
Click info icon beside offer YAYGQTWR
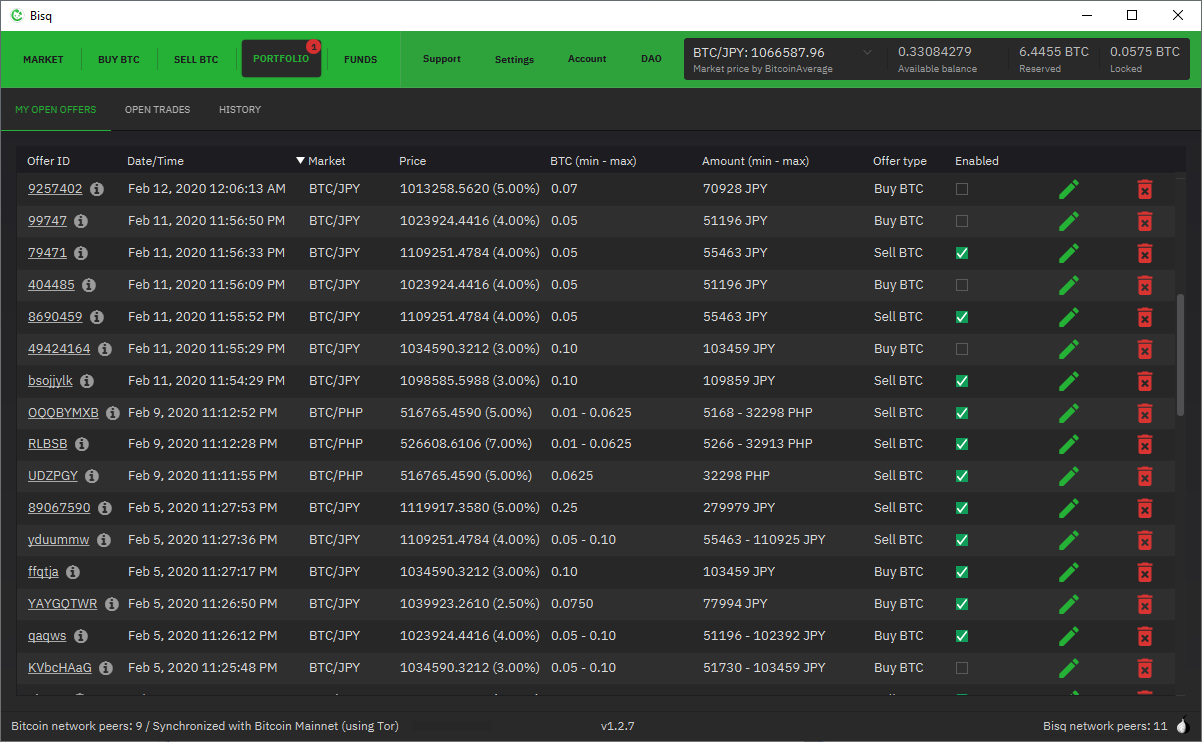coord(112,604)
